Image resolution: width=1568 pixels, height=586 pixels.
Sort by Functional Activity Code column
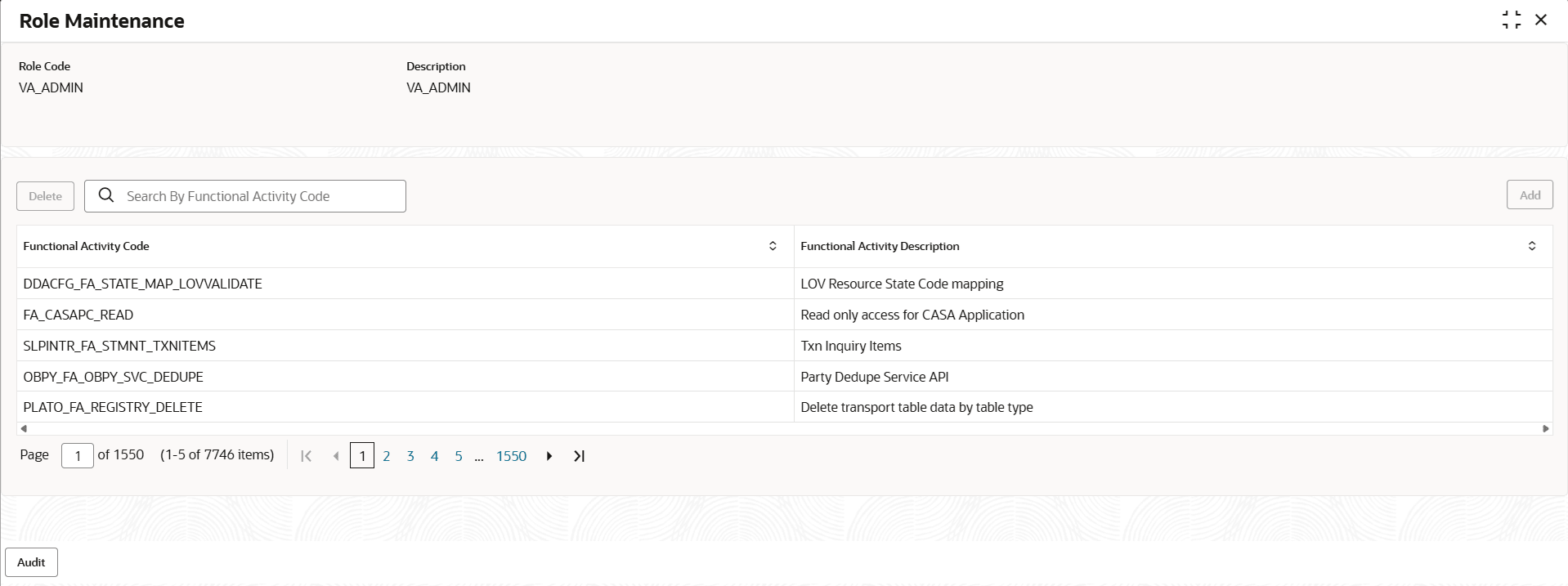point(773,246)
